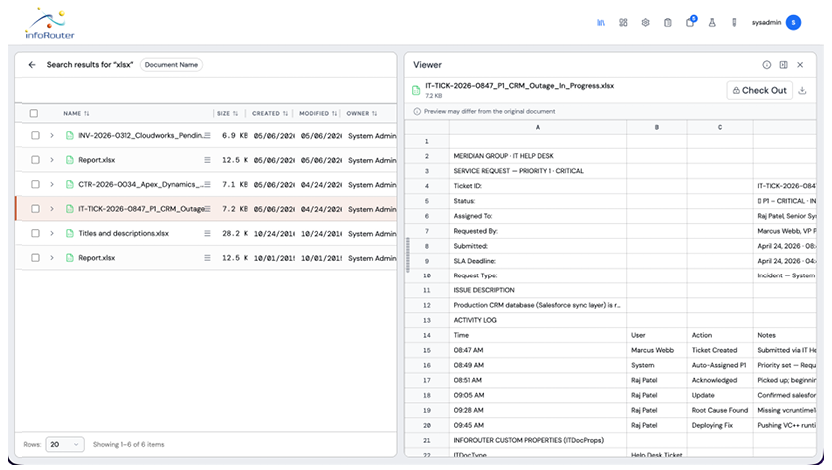Sort by the SIZE column header
This screenshot has width=832, height=470.
click(227, 114)
